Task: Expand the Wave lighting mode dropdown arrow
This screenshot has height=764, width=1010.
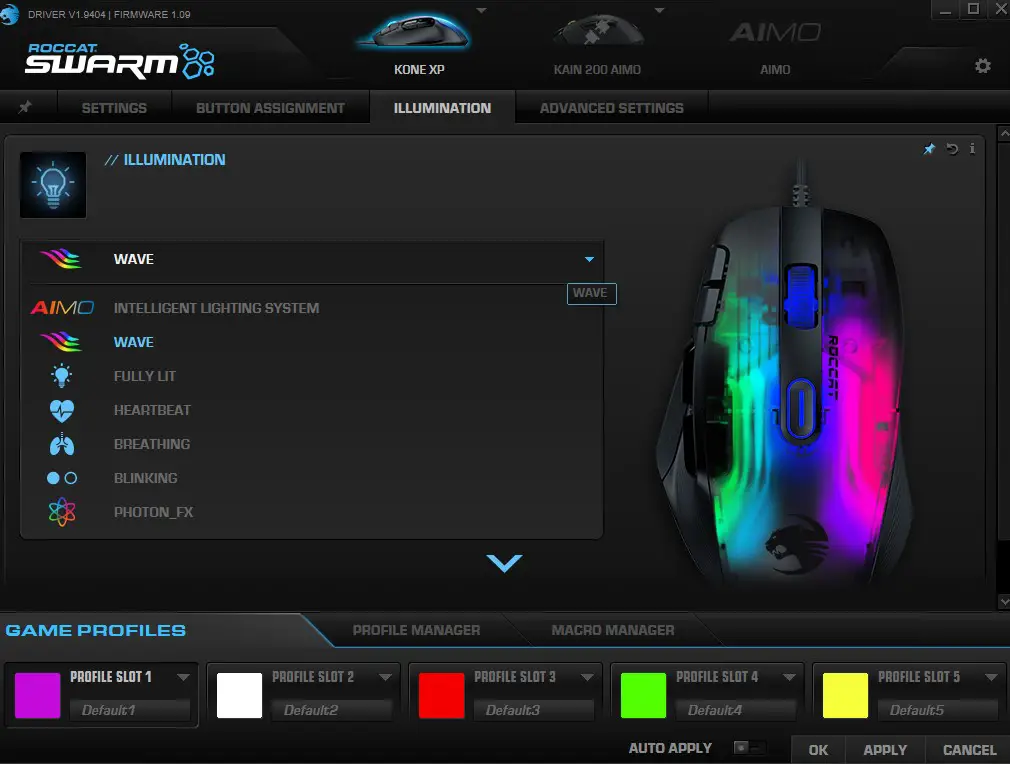Action: click(x=589, y=259)
